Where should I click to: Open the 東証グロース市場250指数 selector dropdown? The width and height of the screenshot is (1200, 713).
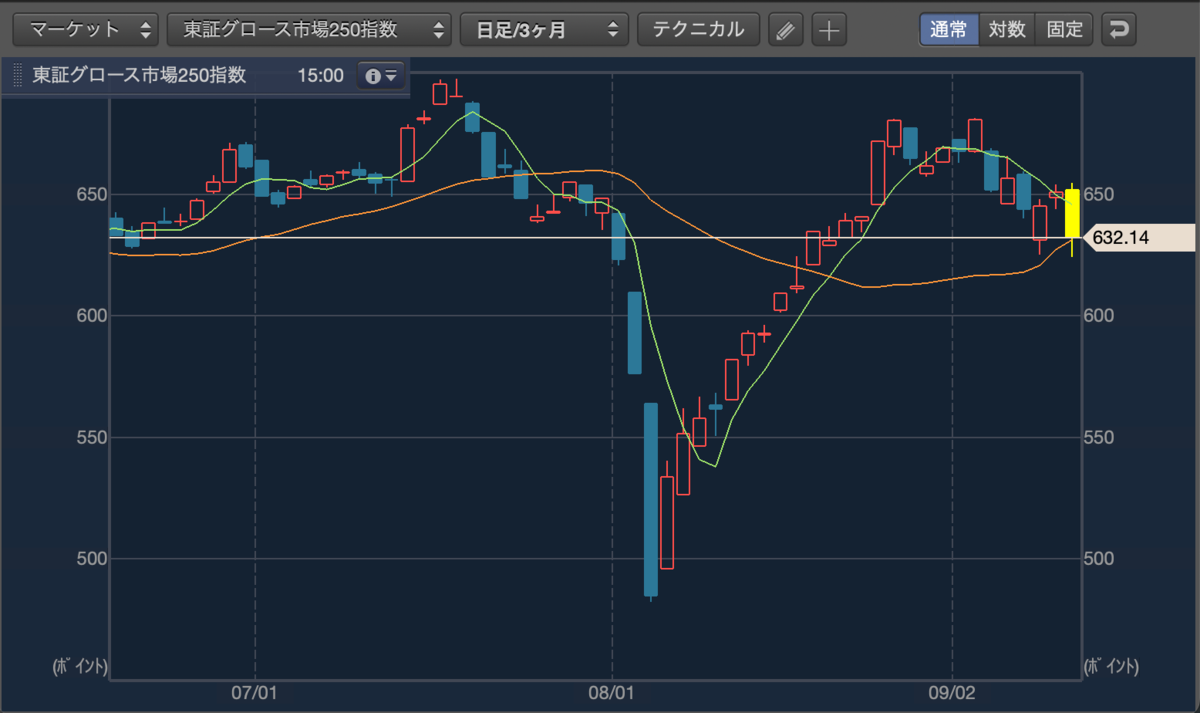(x=310, y=29)
